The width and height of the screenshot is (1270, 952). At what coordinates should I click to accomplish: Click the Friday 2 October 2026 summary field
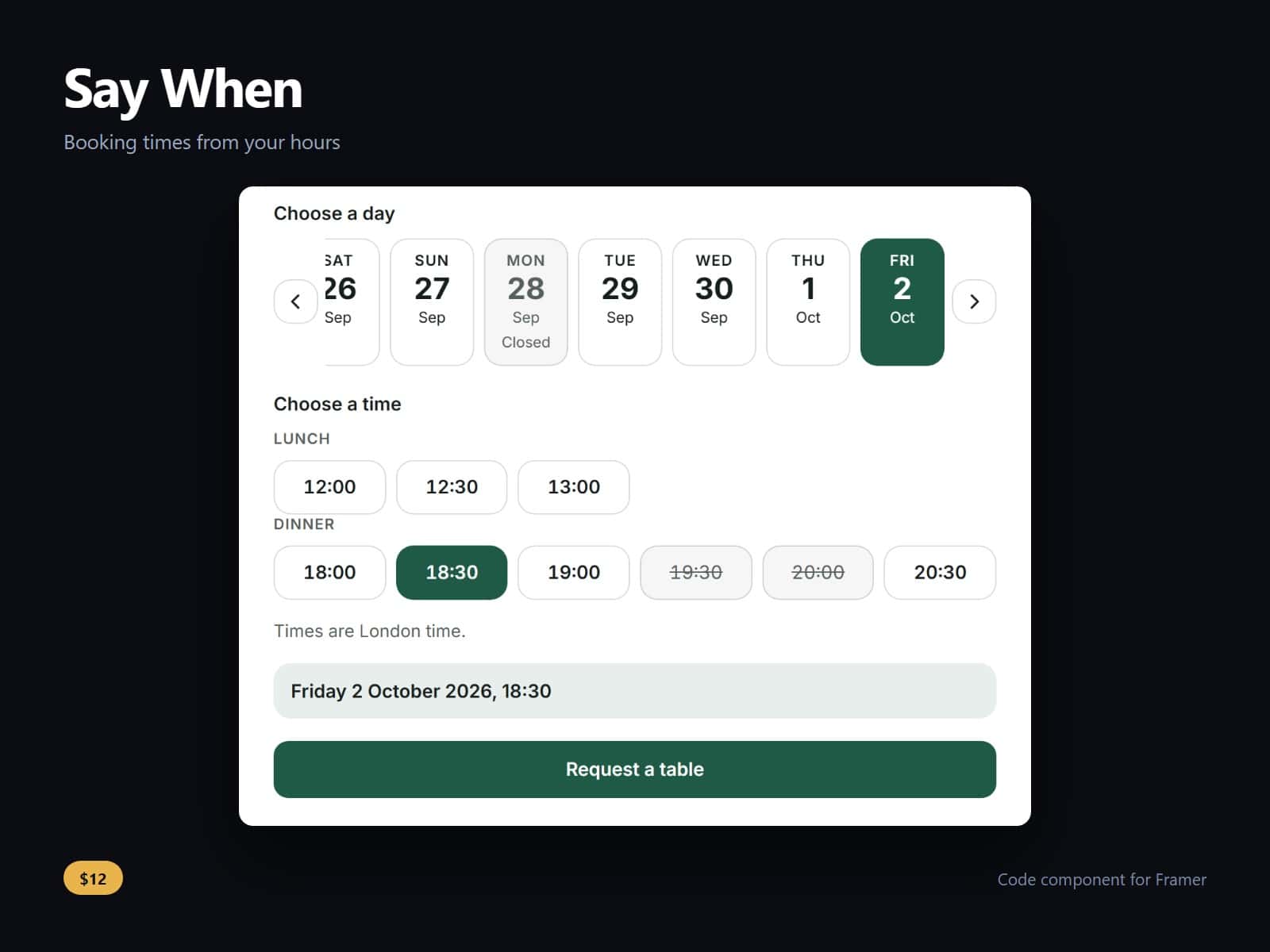click(635, 691)
